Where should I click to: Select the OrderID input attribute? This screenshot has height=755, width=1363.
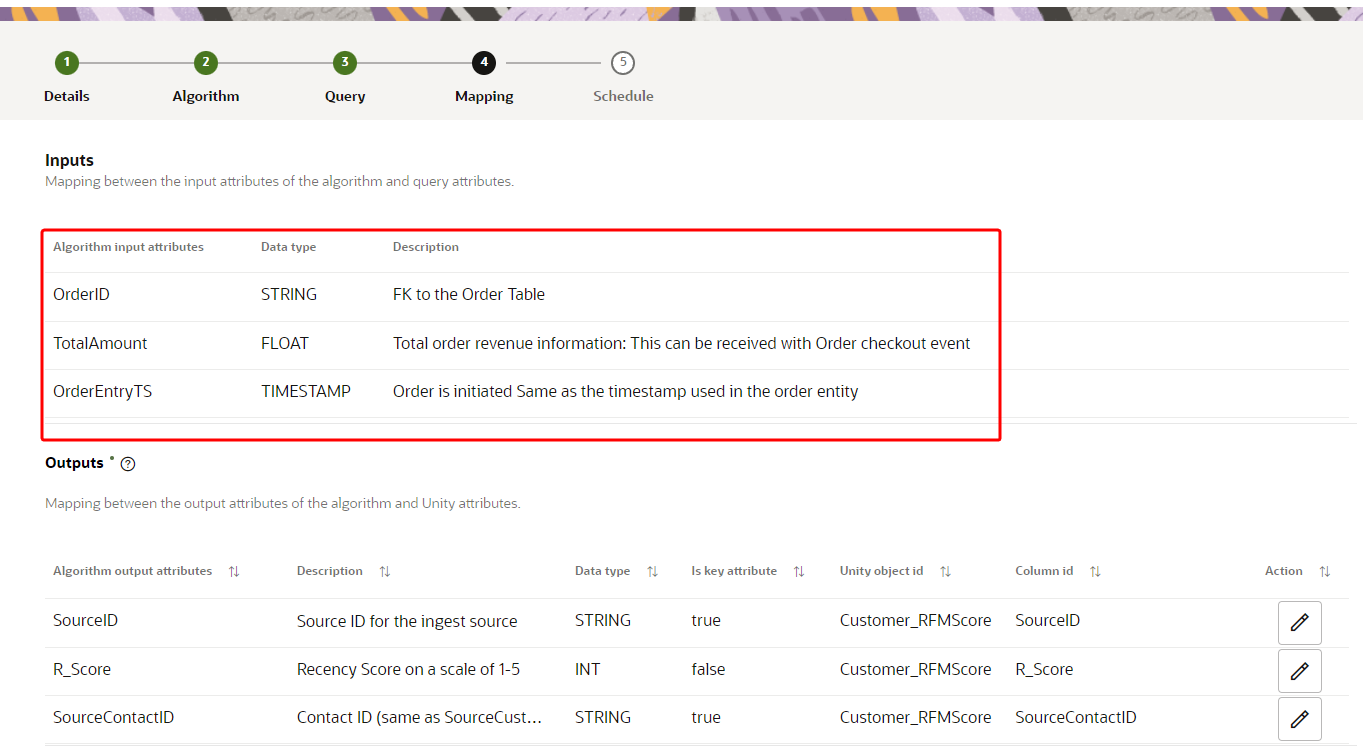(x=82, y=295)
